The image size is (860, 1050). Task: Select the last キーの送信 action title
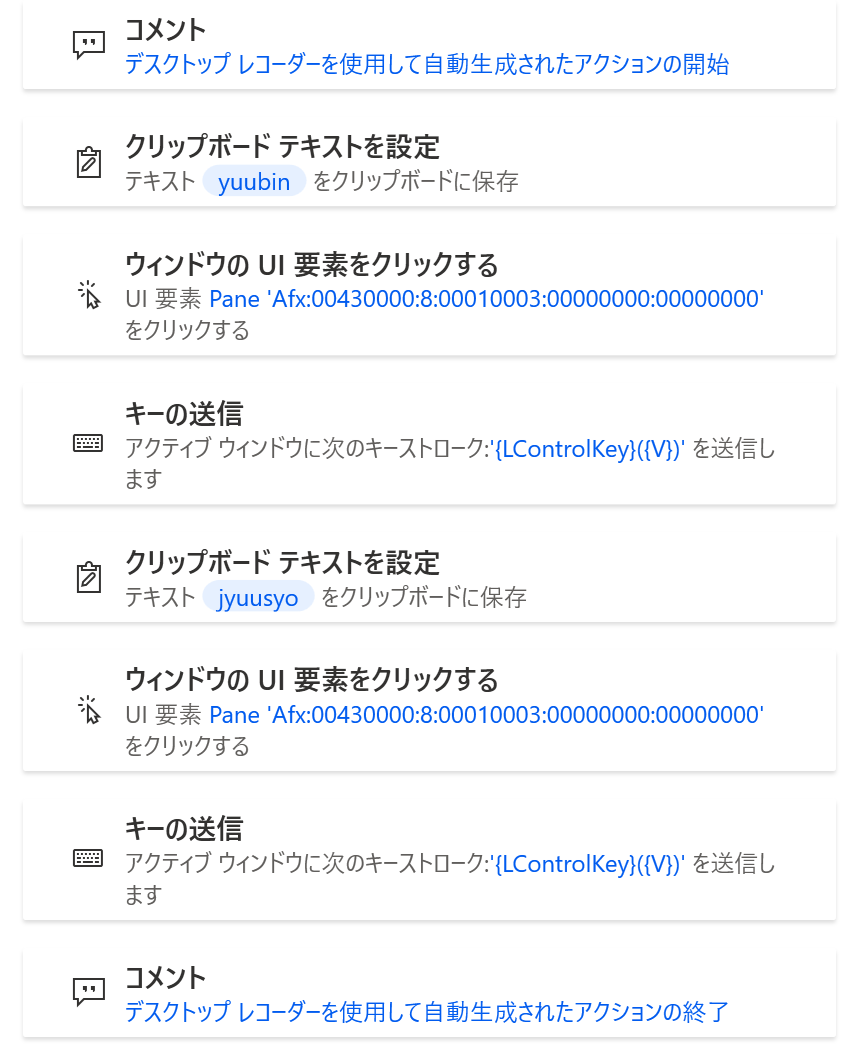[x=184, y=829]
